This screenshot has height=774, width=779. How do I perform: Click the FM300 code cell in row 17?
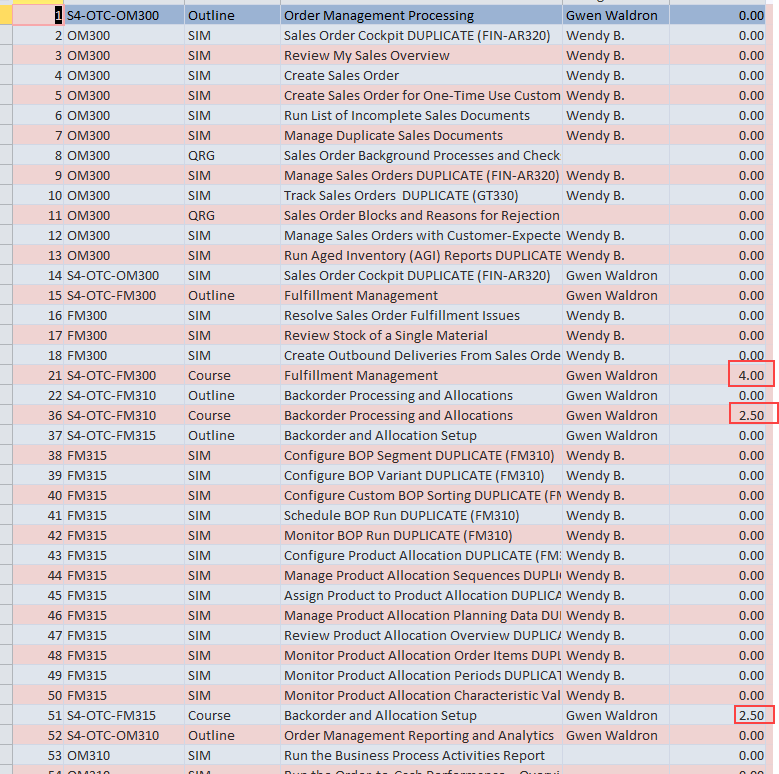point(123,335)
